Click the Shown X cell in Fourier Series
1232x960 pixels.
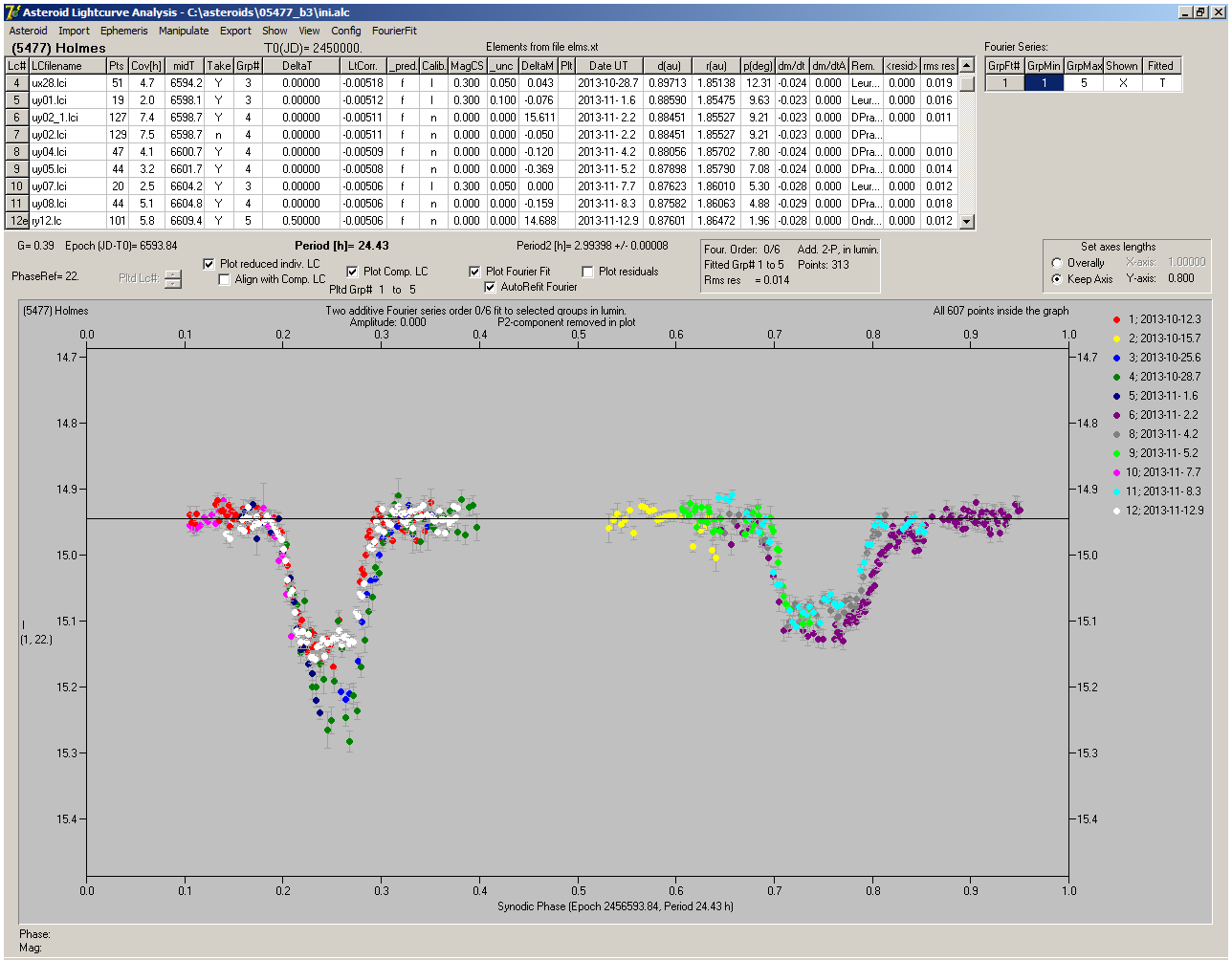[x=1122, y=83]
